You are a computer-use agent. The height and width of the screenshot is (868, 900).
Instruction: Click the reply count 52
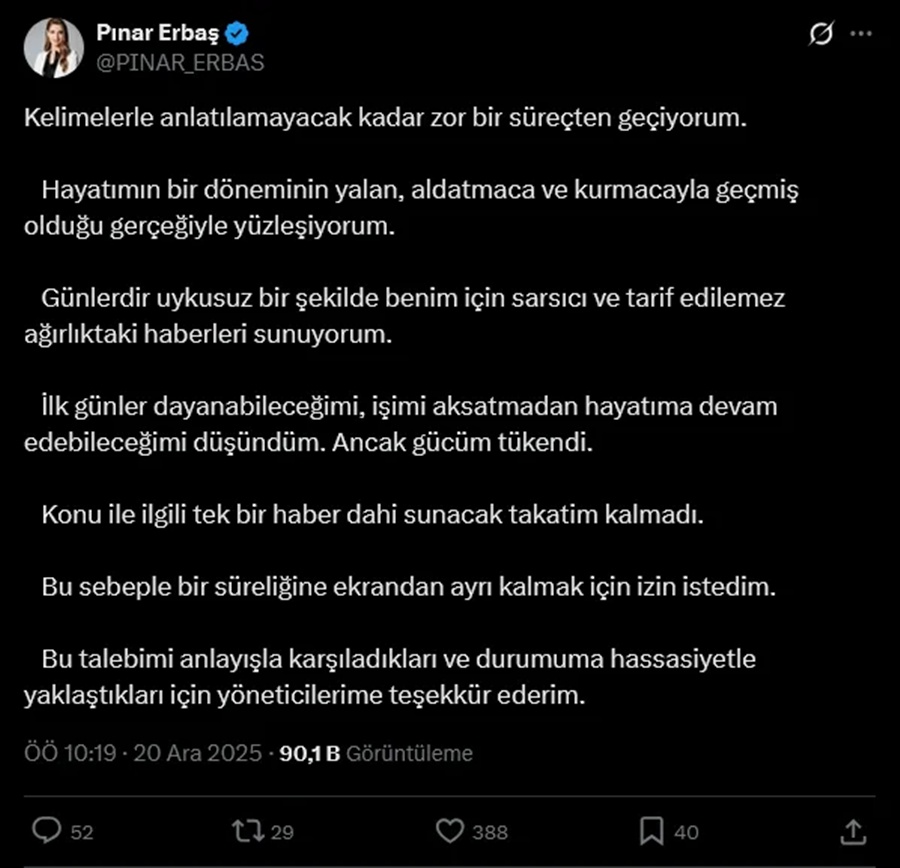tap(82, 831)
